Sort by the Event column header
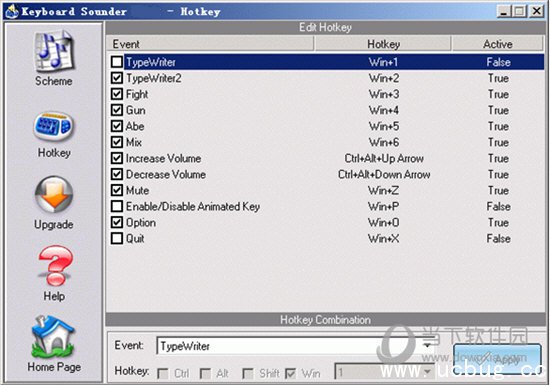550x385 pixels. click(210, 44)
